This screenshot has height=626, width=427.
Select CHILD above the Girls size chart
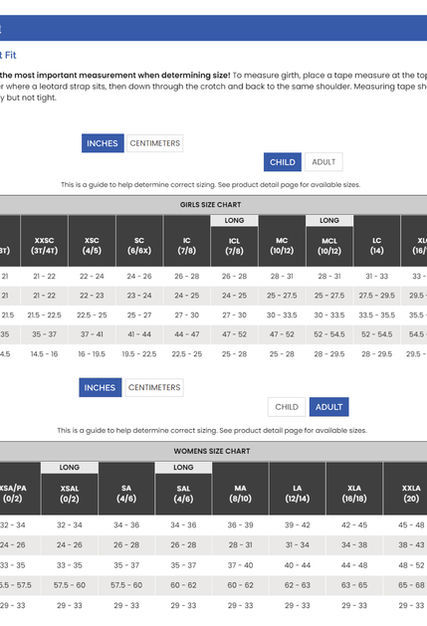pos(283,162)
